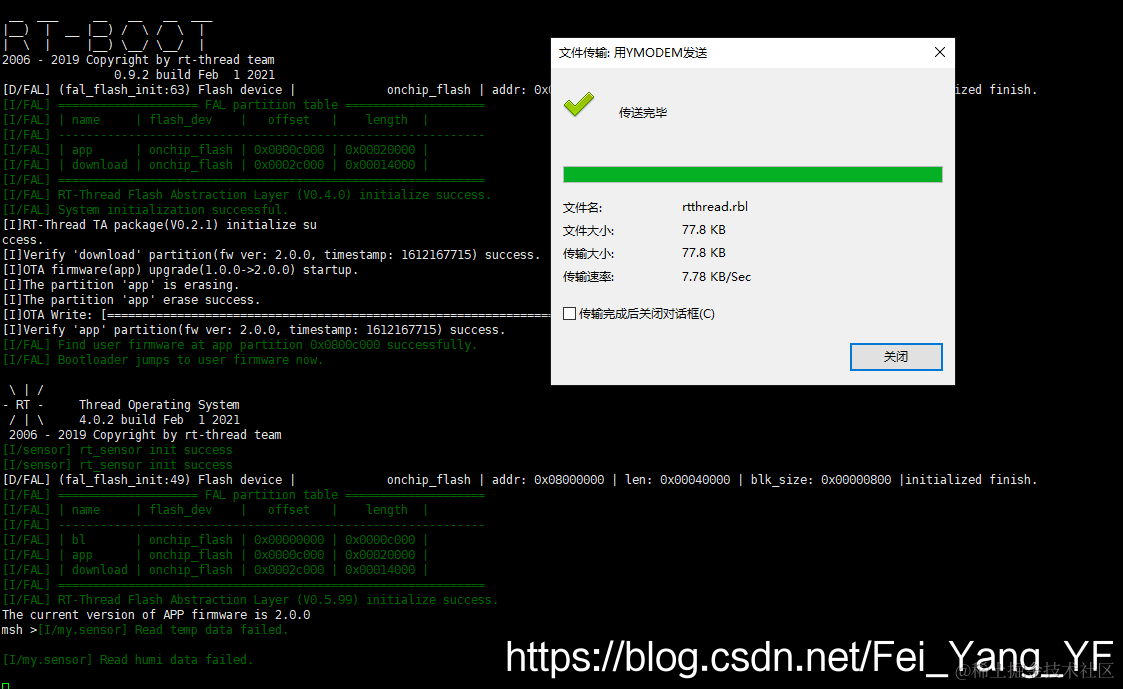Click 'System initialization successful' line
Screen dimensions: 1123x689
[145, 210]
